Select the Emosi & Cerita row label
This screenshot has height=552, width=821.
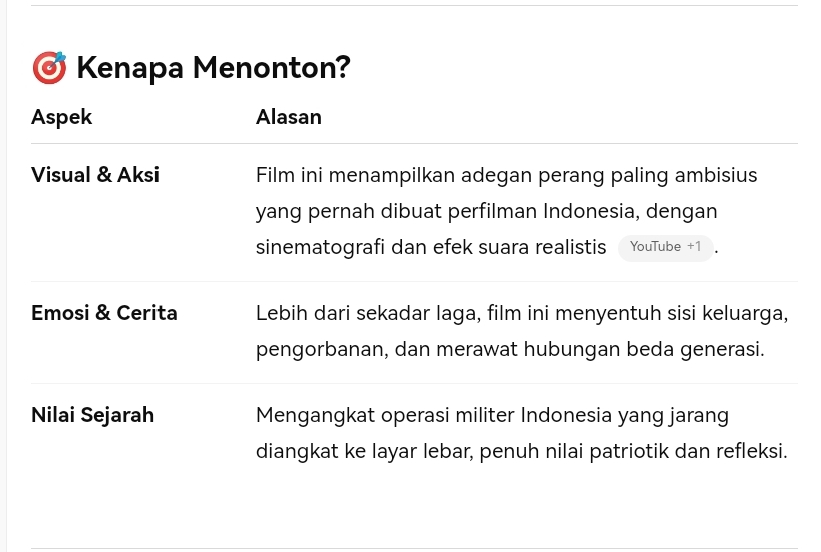104,313
